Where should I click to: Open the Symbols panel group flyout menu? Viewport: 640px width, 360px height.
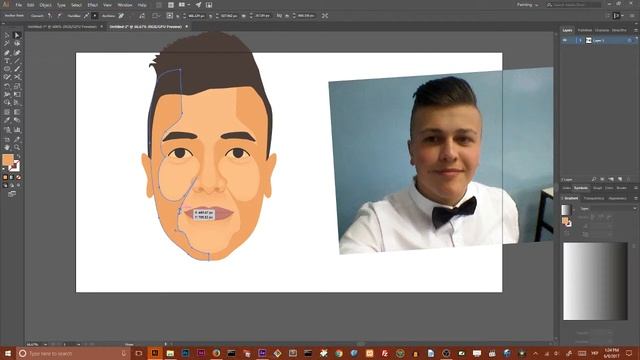[635, 188]
